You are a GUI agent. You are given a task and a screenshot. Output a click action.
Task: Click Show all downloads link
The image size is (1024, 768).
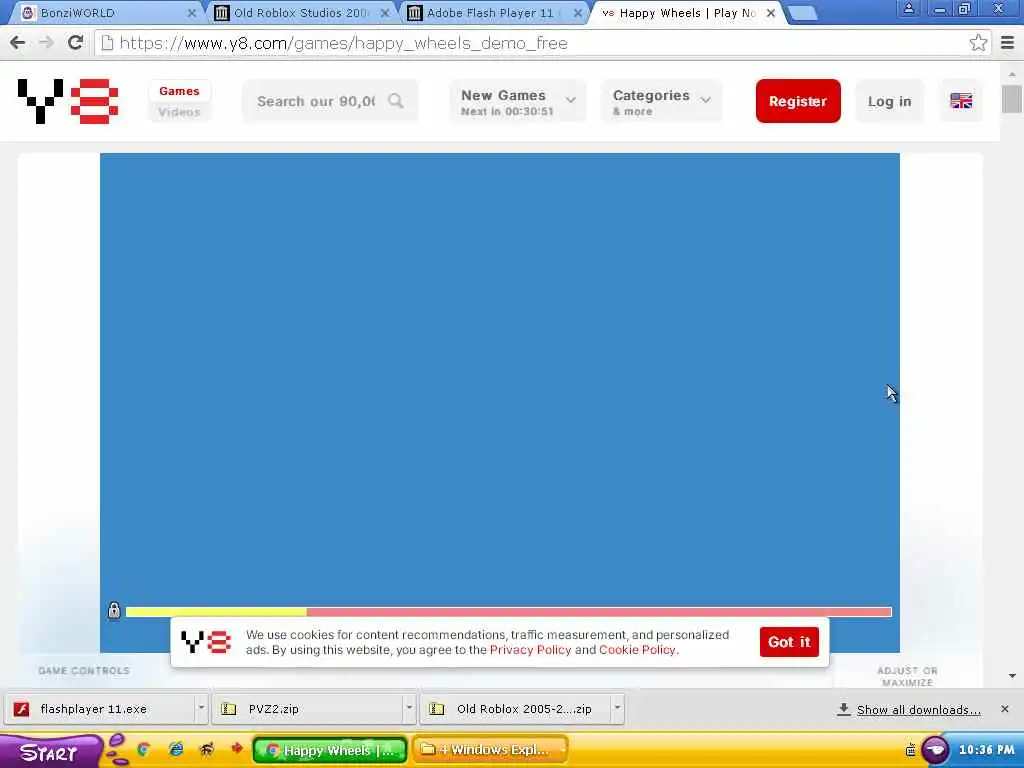[x=918, y=710]
